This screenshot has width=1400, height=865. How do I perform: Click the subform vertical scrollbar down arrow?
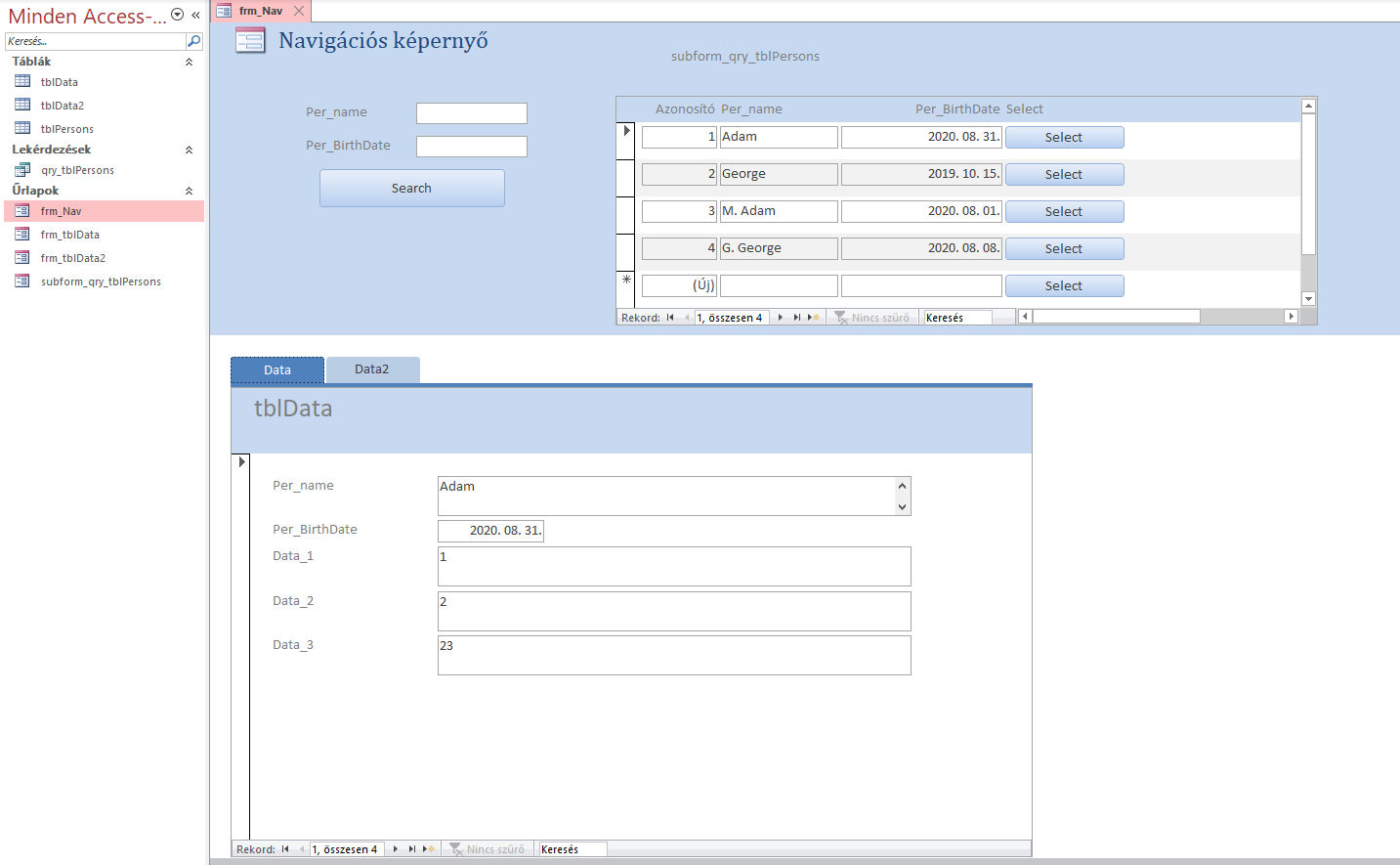(x=1308, y=299)
